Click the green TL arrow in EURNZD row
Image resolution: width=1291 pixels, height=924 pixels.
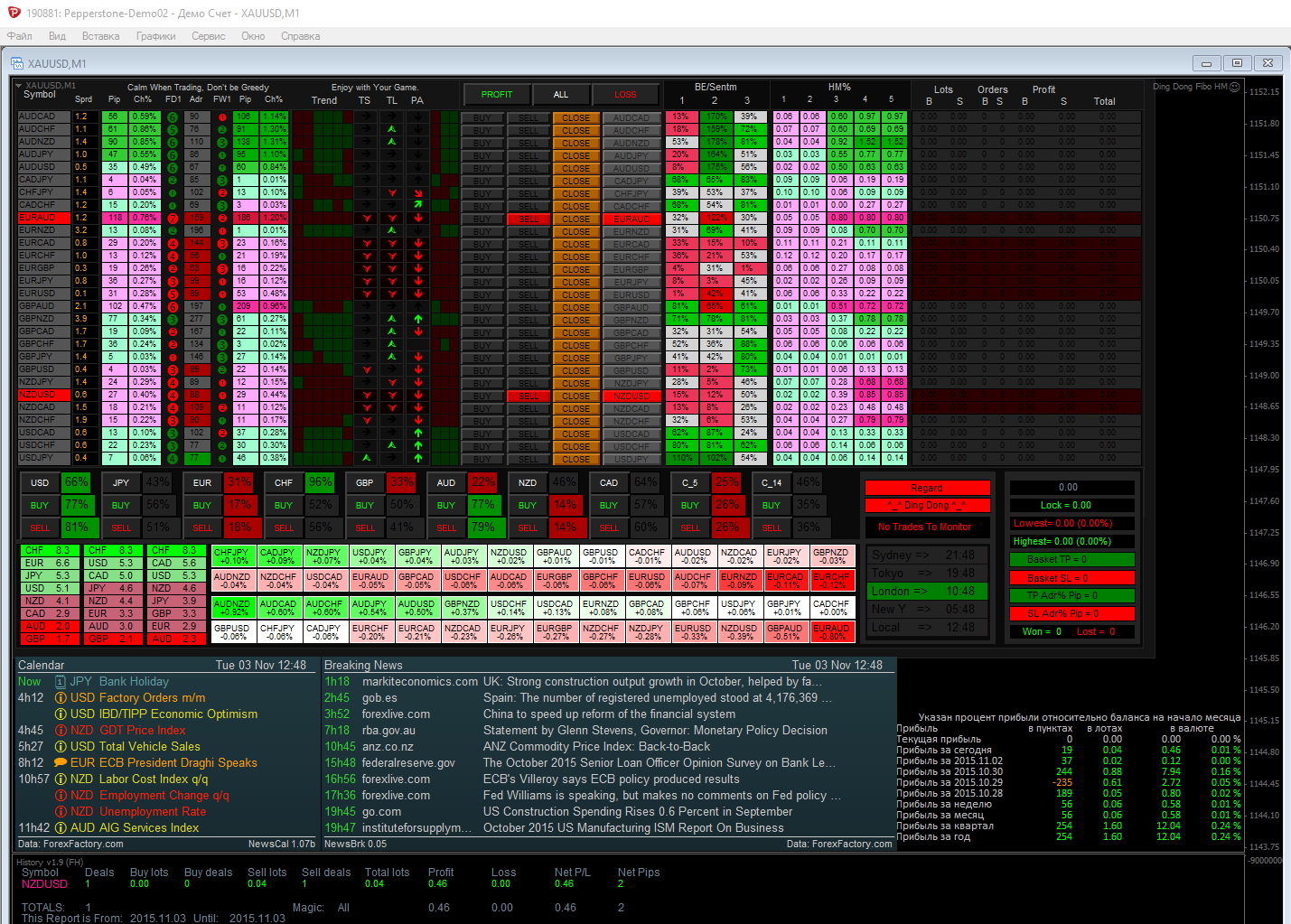tap(391, 230)
